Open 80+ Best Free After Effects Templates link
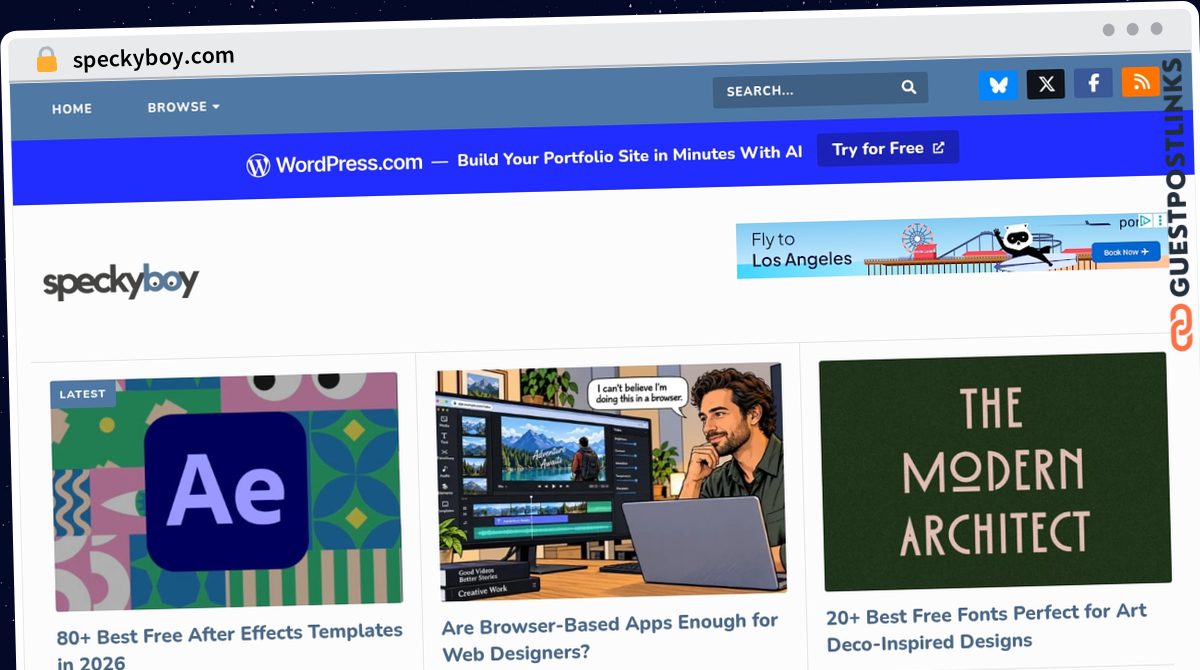This screenshot has width=1200, height=670. click(x=230, y=646)
